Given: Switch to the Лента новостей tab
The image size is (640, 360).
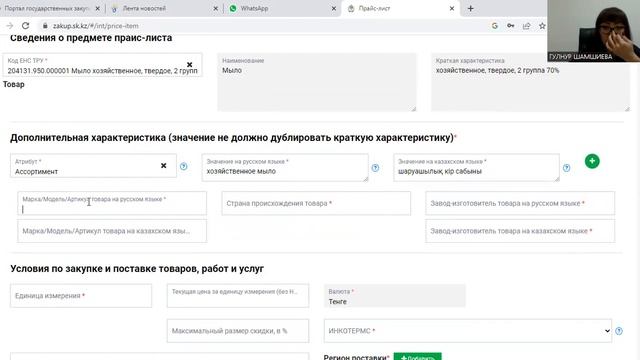Looking at the screenshot, I should [163, 8].
